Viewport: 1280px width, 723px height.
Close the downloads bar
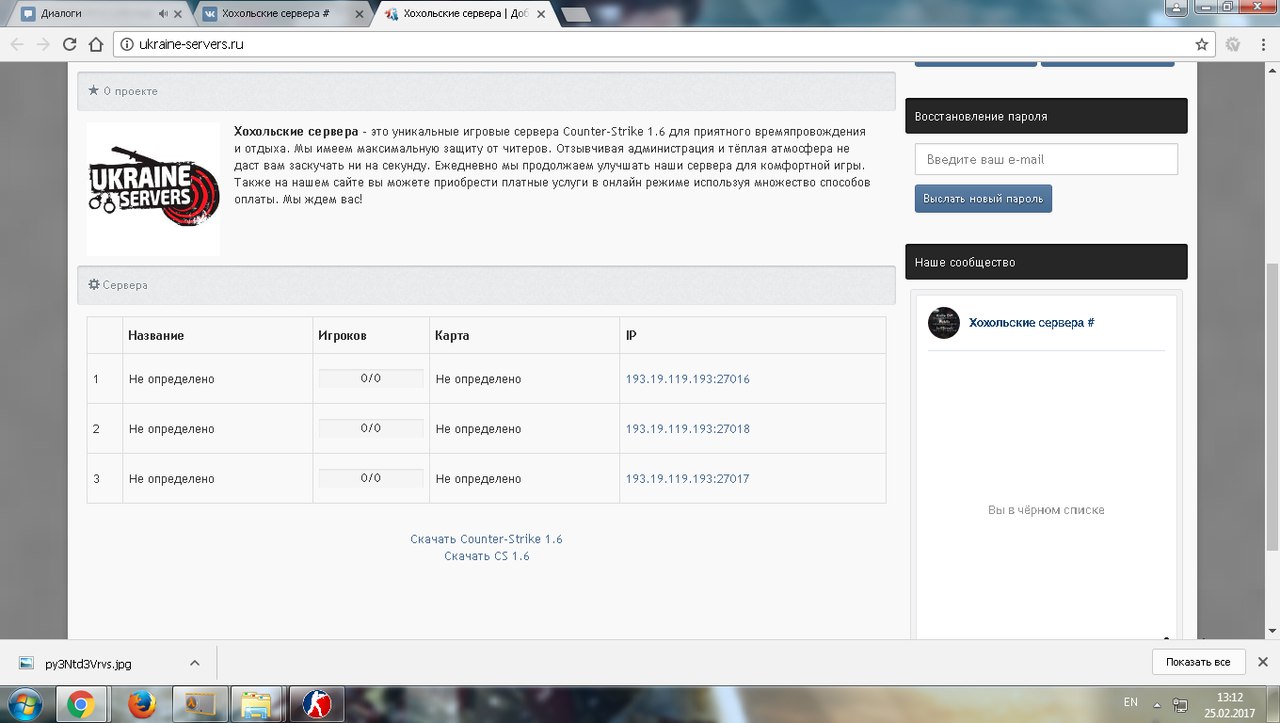pos(1263,662)
